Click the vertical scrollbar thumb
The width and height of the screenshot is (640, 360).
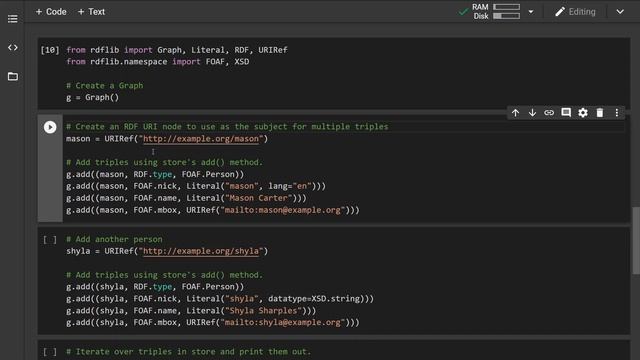(636, 241)
